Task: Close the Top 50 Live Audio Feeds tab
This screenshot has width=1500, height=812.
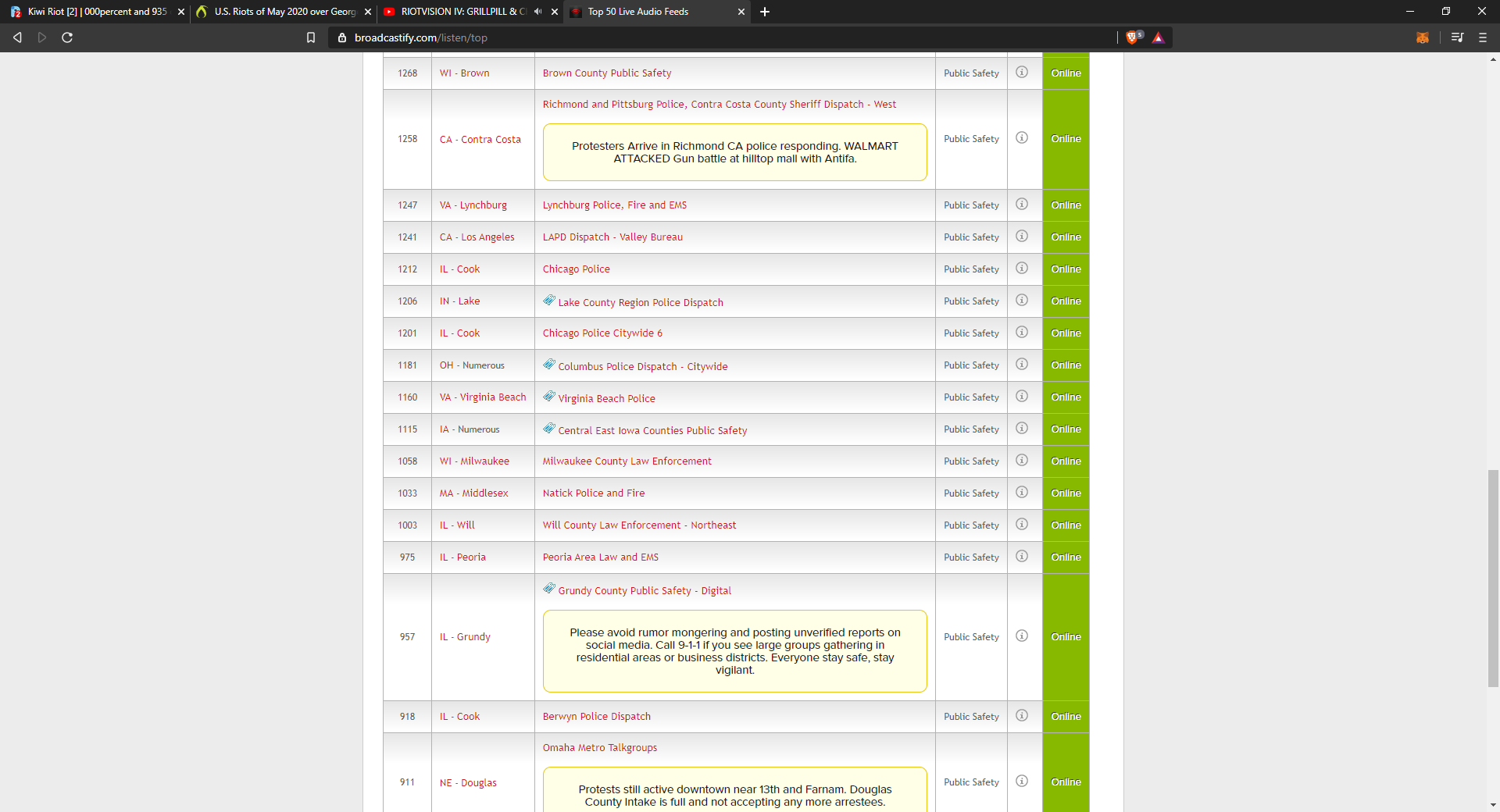Action: (741, 12)
